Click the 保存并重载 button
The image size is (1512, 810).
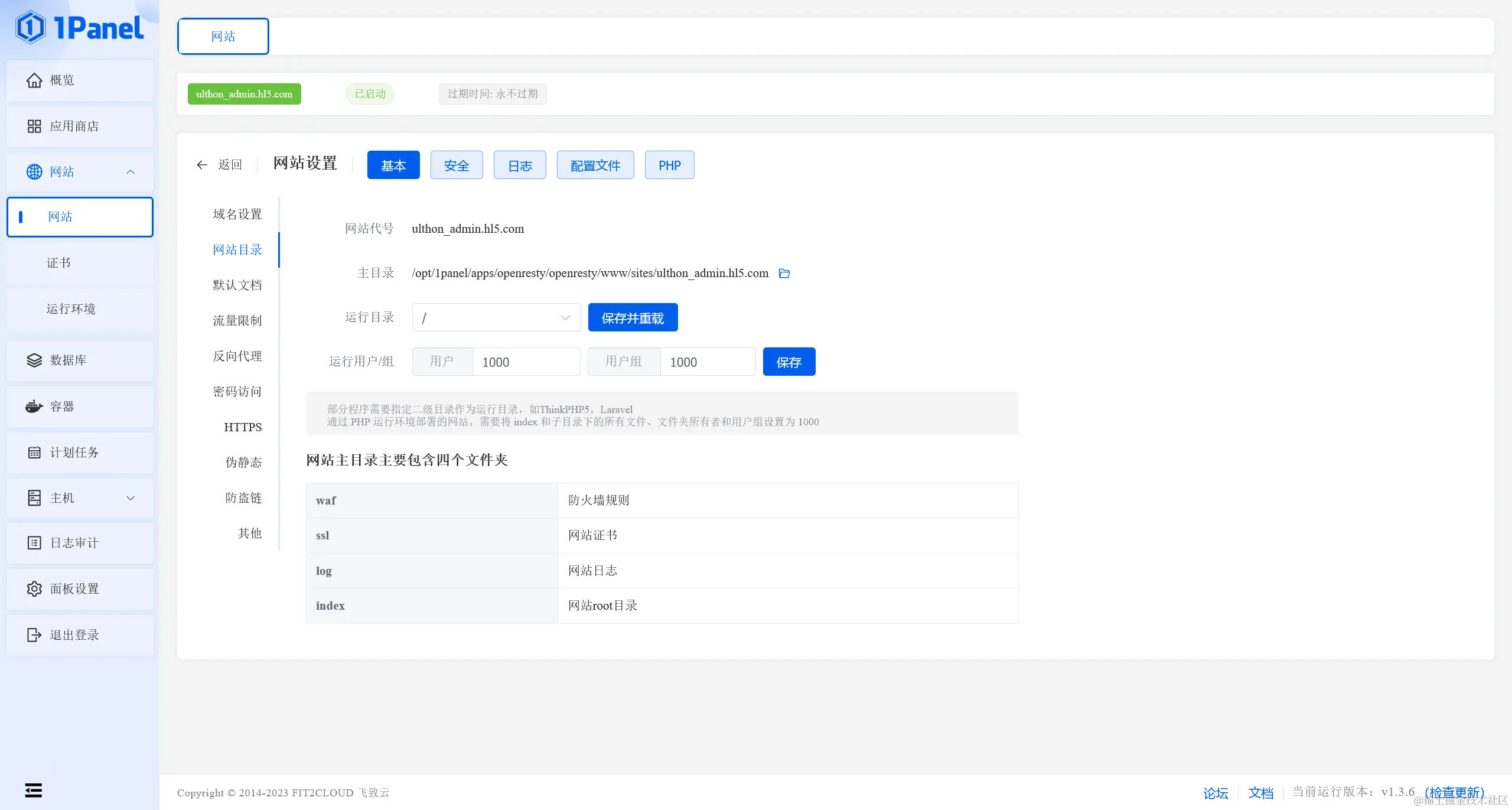[x=633, y=318]
